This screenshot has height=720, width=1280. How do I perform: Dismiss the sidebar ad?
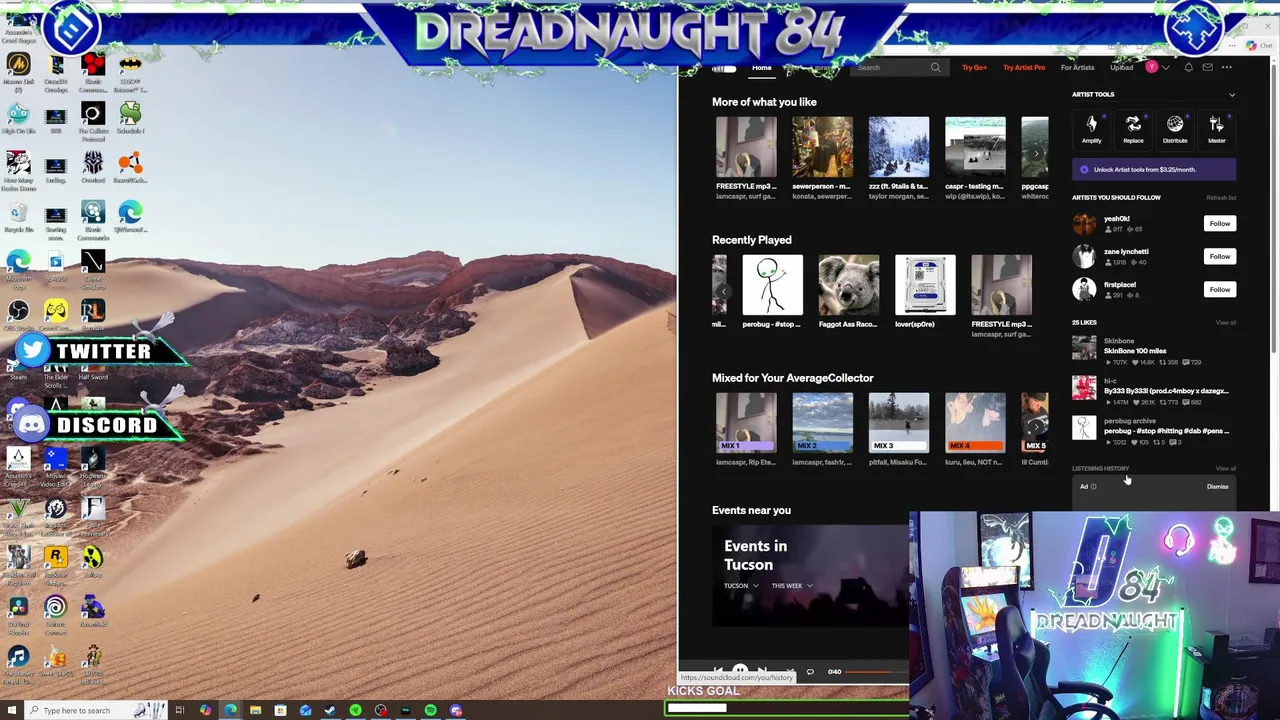[x=1217, y=487]
